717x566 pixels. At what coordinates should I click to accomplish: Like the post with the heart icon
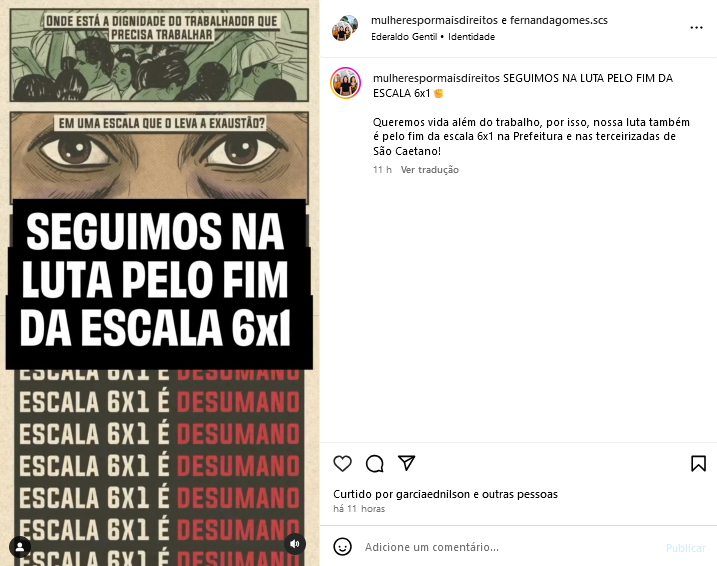click(342, 464)
